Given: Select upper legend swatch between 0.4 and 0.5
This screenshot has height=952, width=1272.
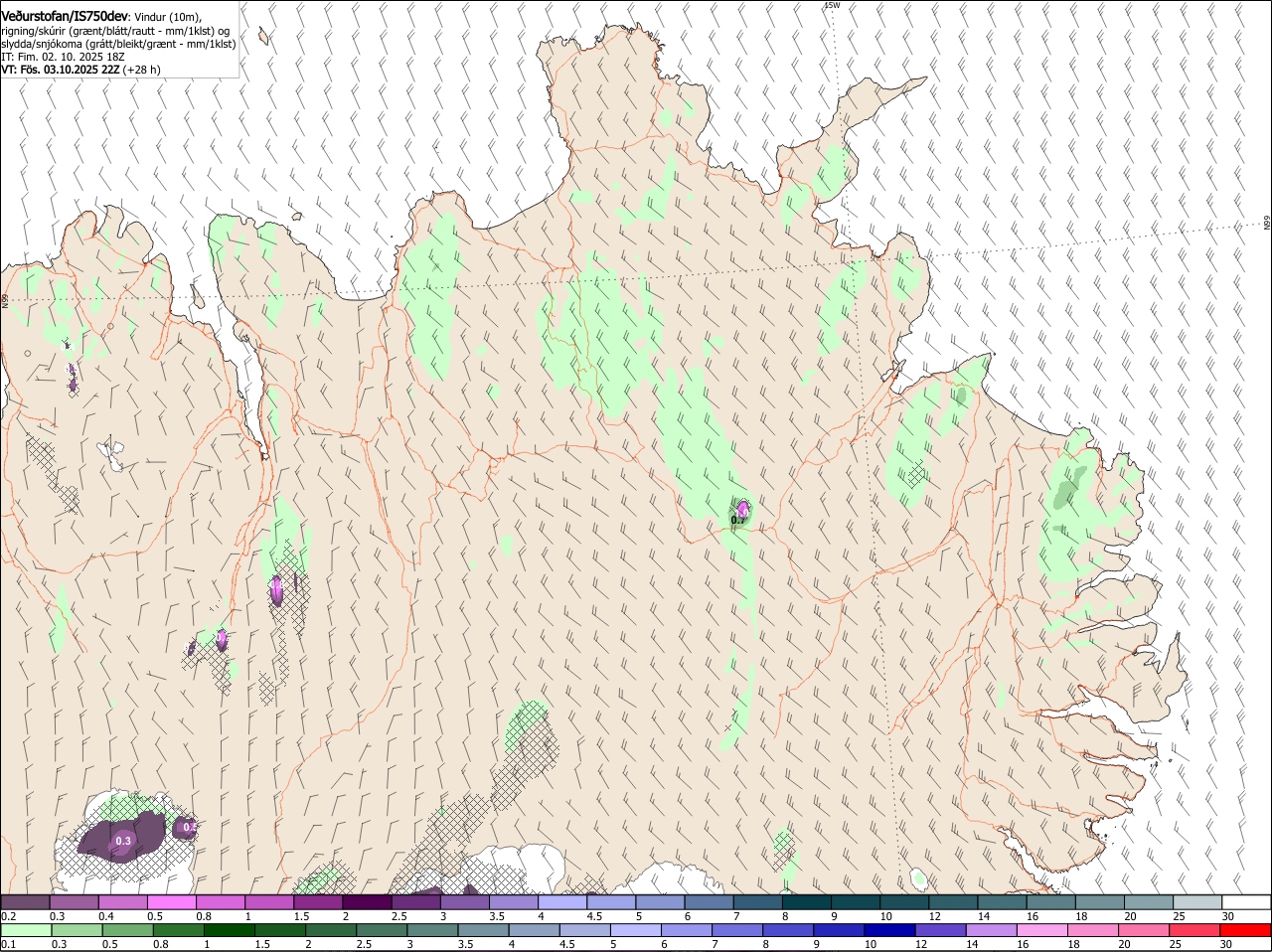Looking at the screenshot, I should [x=122, y=901].
